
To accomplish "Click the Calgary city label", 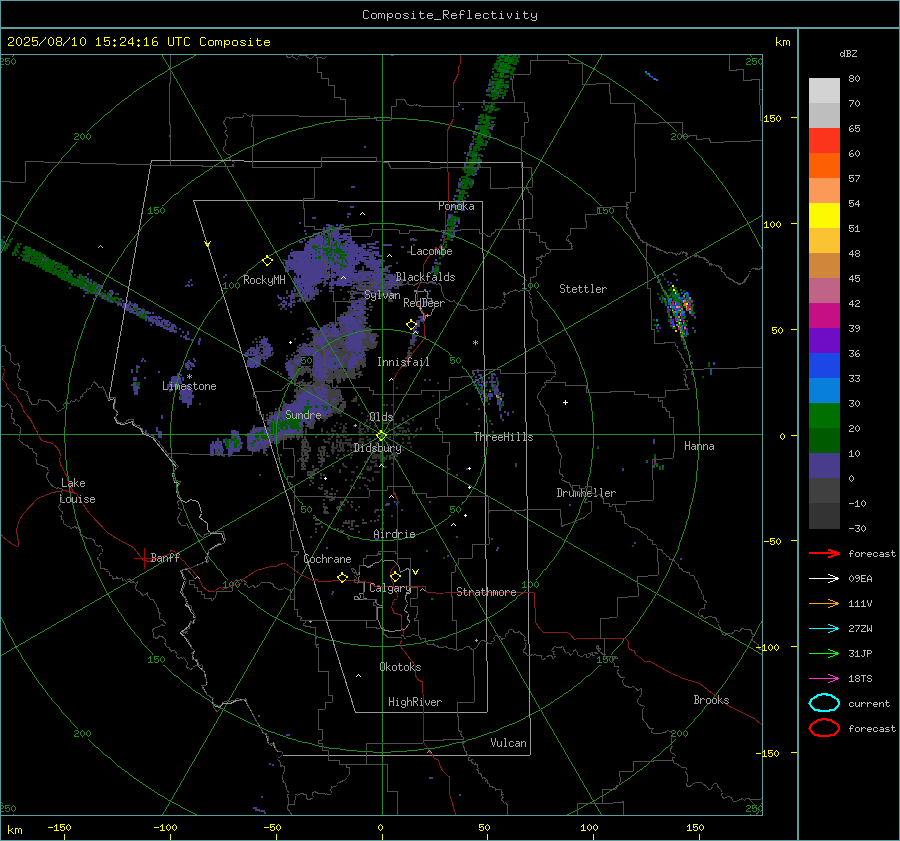I will click(x=390, y=588).
